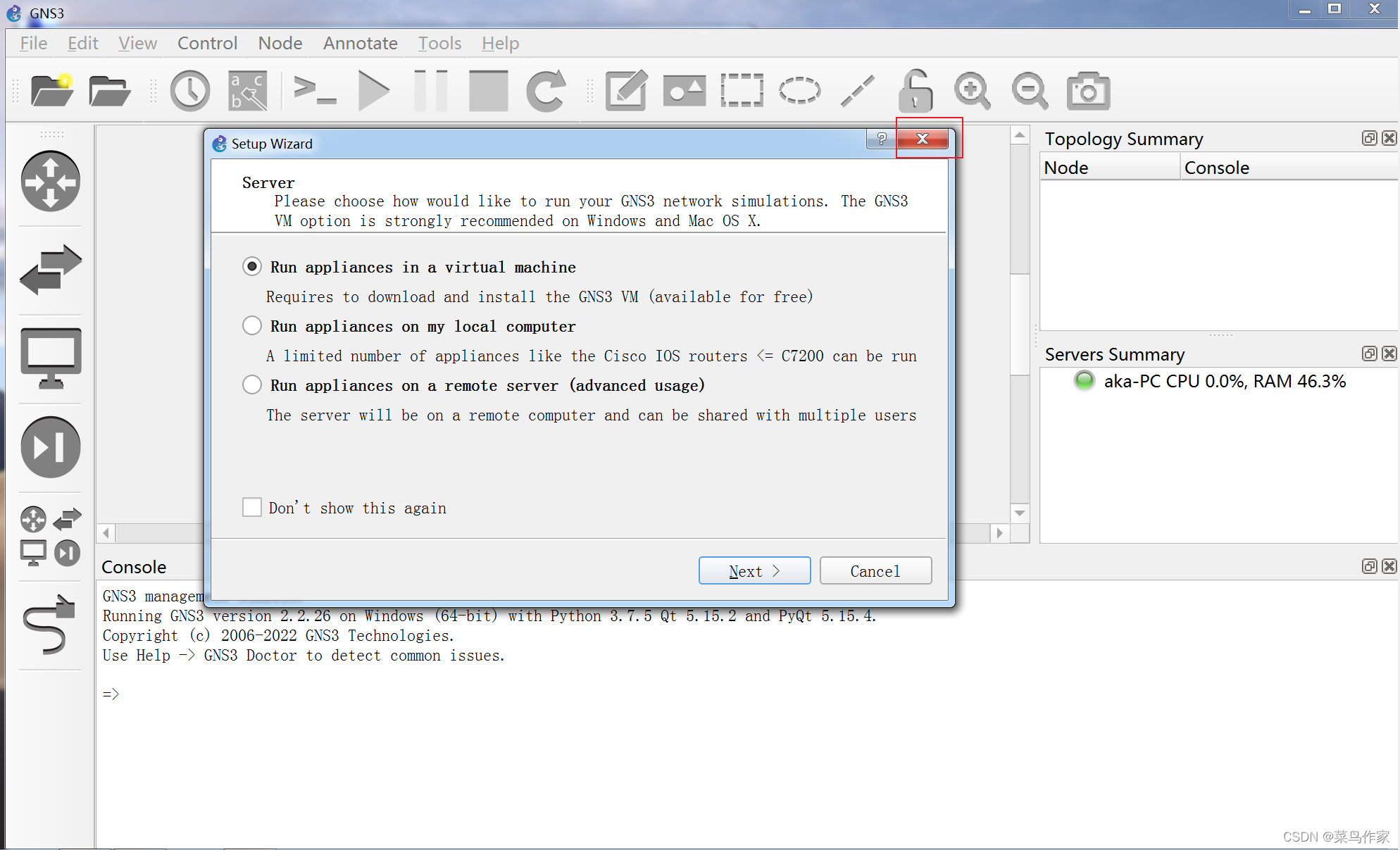Browse routers in device sidebar
Image resolution: width=1400 pixels, height=850 pixels.
click(51, 182)
